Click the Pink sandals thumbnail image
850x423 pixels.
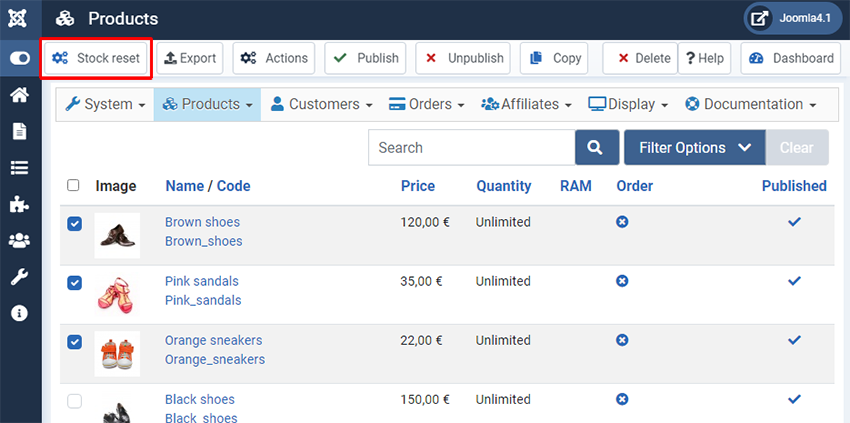point(117,295)
